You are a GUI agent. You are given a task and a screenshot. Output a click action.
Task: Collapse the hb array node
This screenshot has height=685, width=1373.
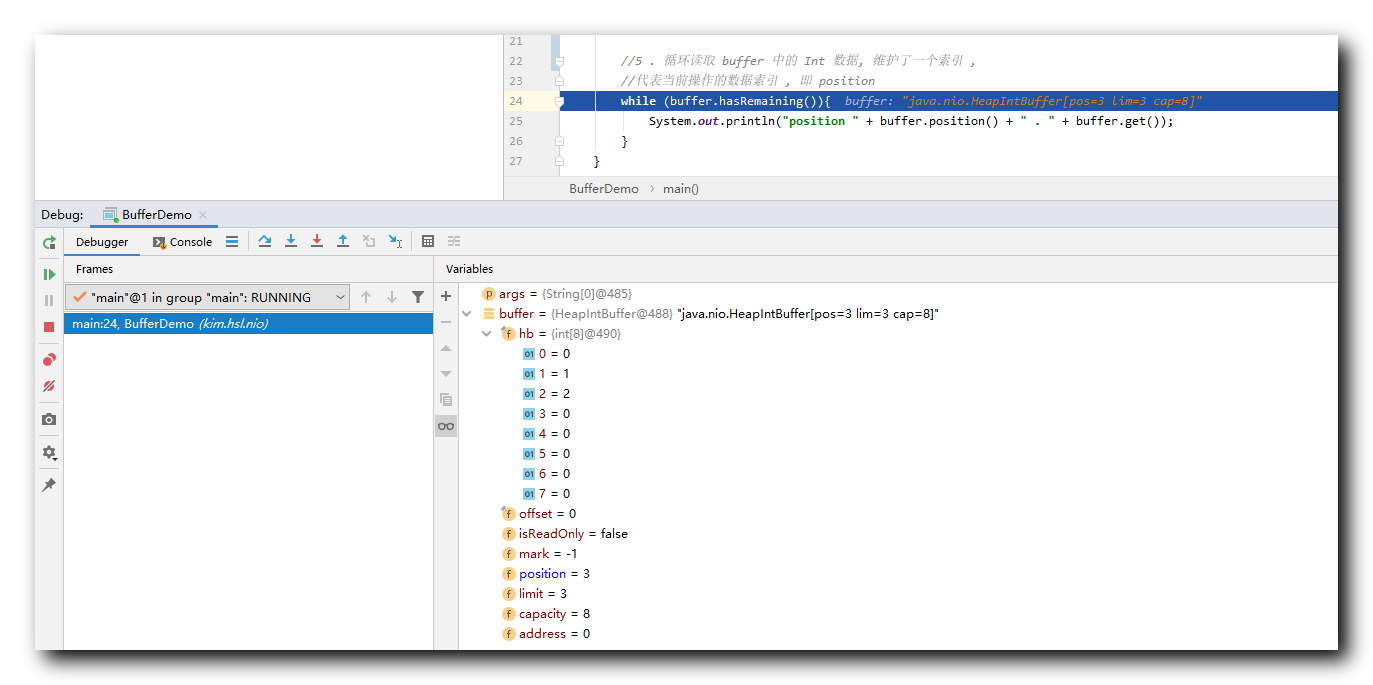[487, 333]
